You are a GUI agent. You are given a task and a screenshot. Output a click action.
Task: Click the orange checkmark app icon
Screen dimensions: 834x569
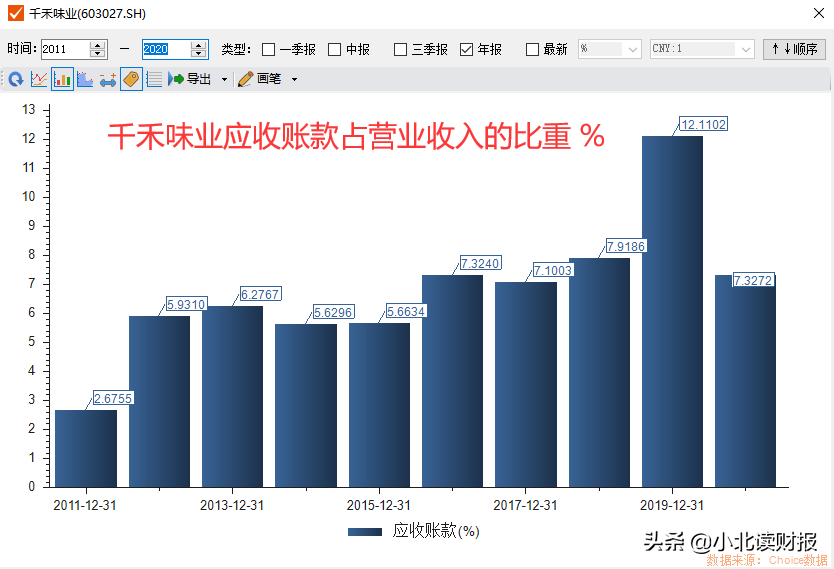(16, 13)
